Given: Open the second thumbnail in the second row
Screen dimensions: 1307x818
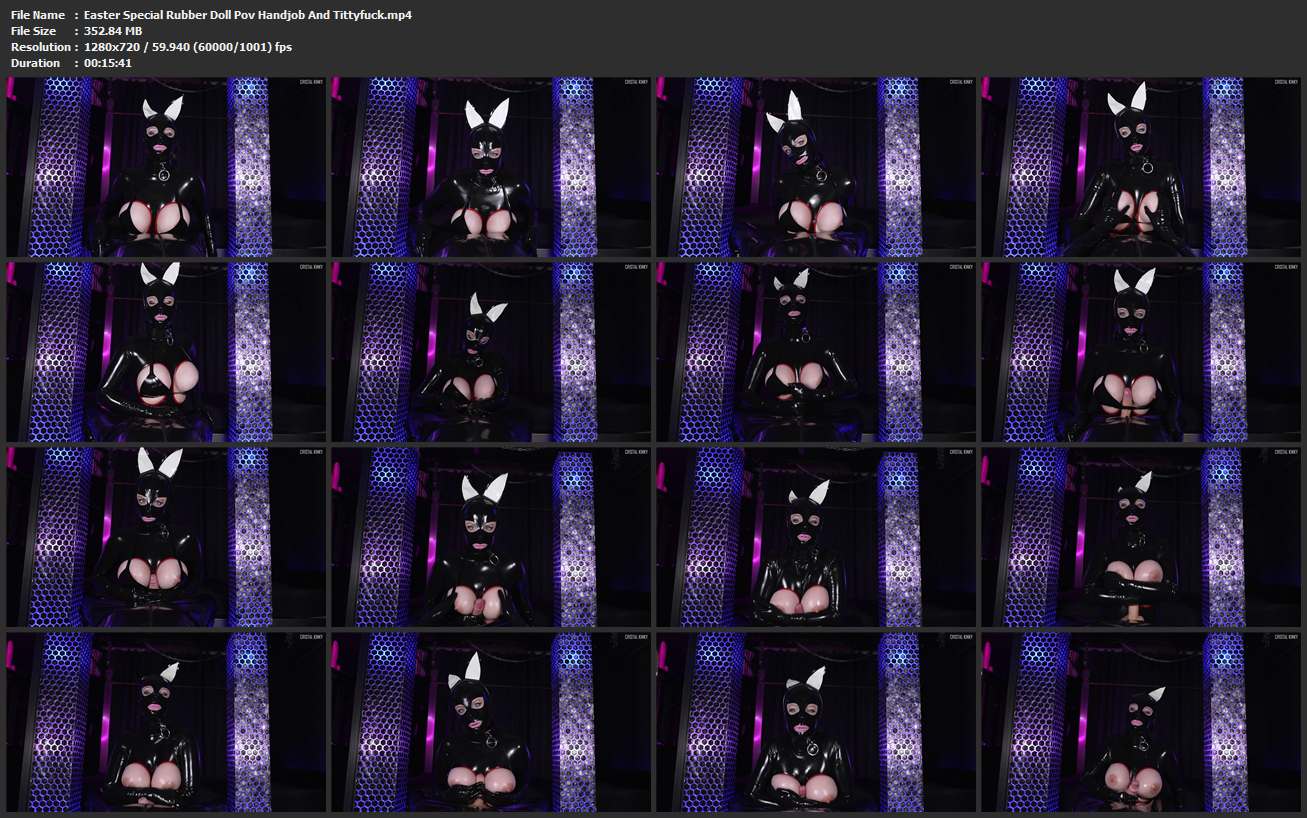Looking at the screenshot, I should coord(491,352).
